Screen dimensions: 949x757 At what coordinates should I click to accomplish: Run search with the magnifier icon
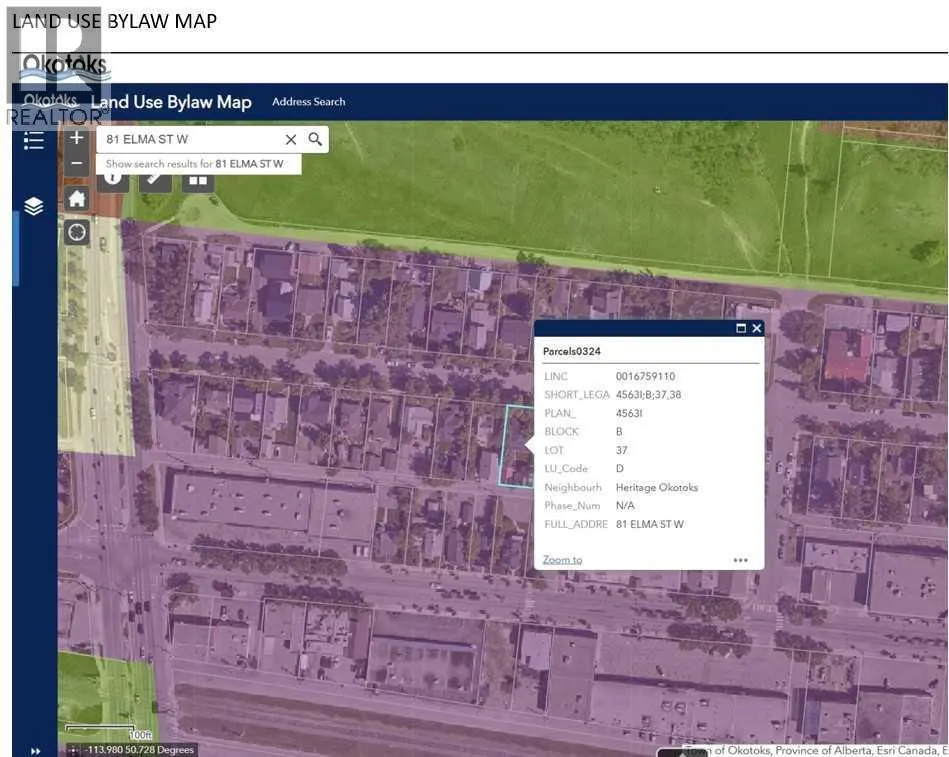pos(315,140)
